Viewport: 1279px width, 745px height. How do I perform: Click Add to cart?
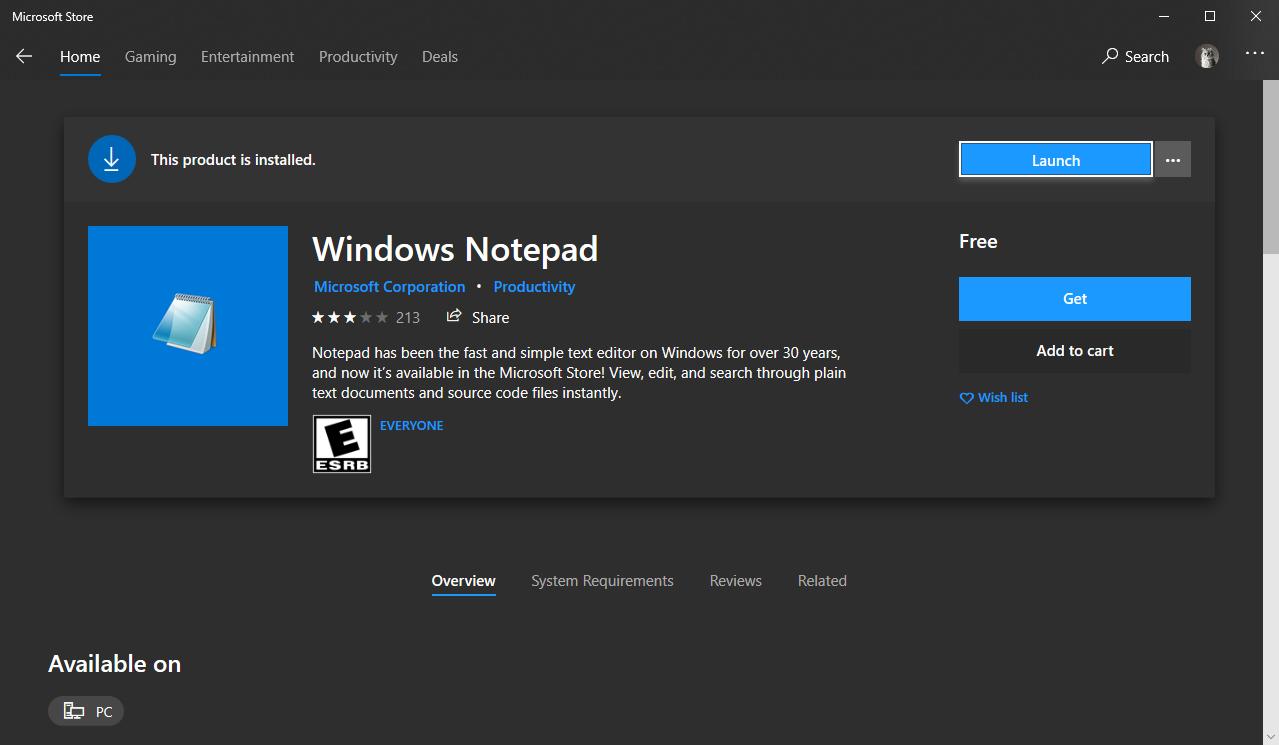click(x=1075, y=351)
